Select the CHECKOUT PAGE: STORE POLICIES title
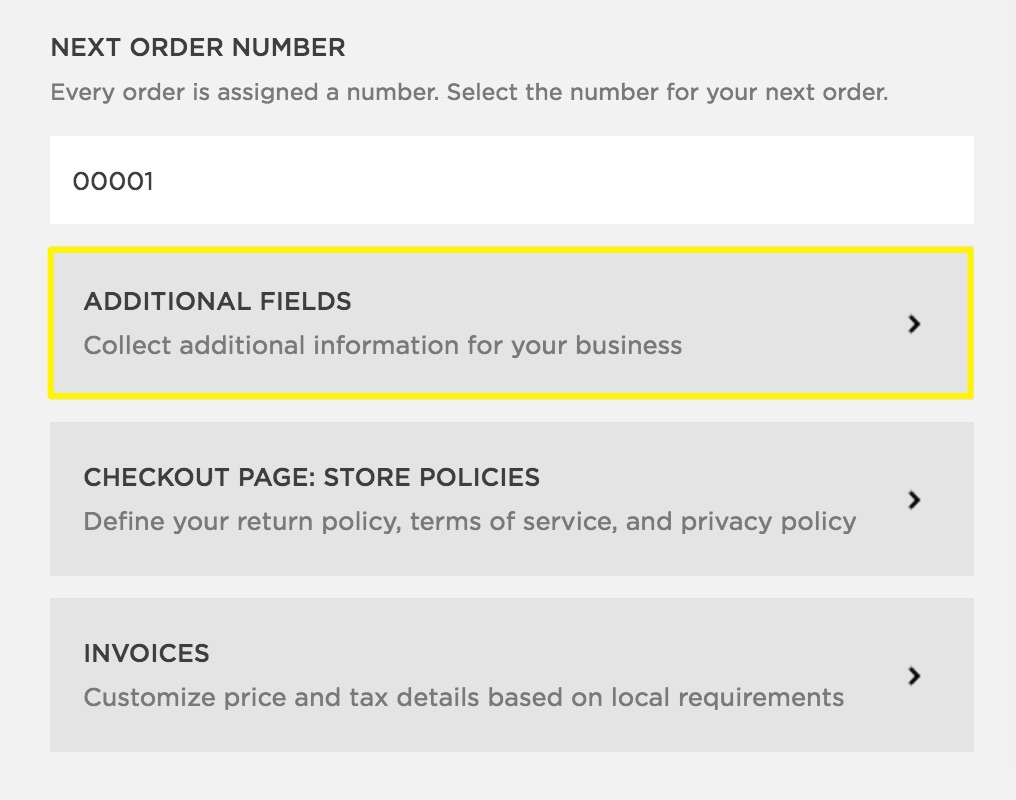 311,477
